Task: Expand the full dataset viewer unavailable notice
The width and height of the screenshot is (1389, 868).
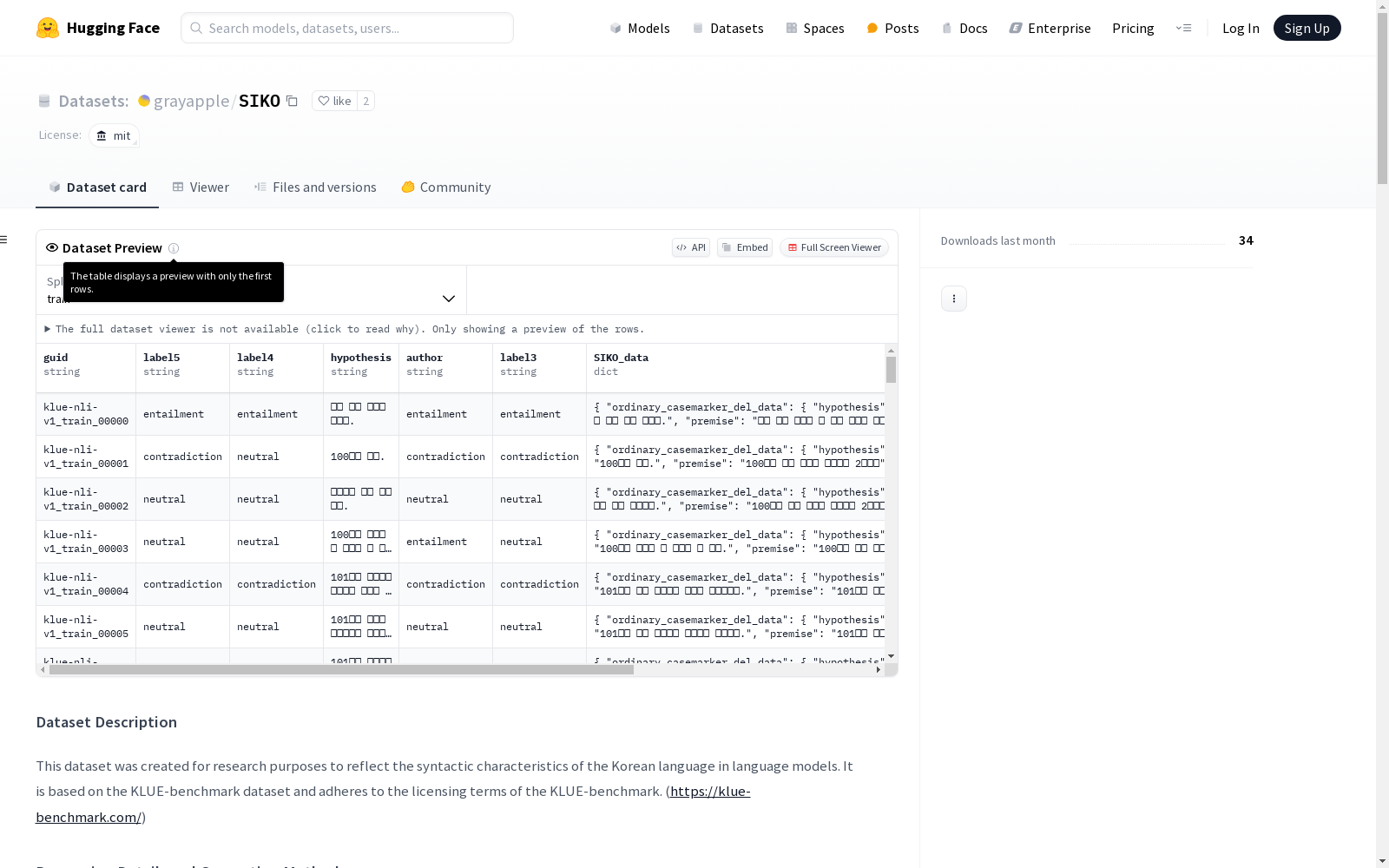Action: (x=345, y=329)
